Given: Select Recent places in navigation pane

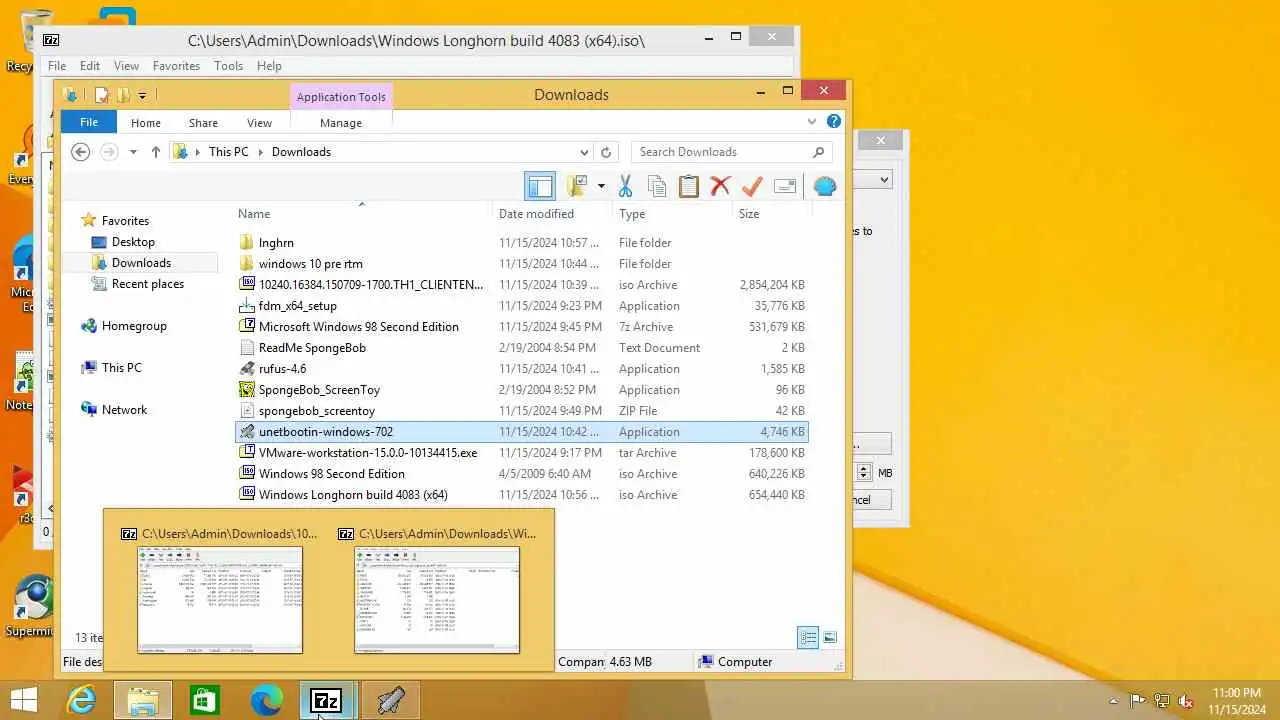Looking at the screenshot, I should pyautogui.click(x=147, y=284).
